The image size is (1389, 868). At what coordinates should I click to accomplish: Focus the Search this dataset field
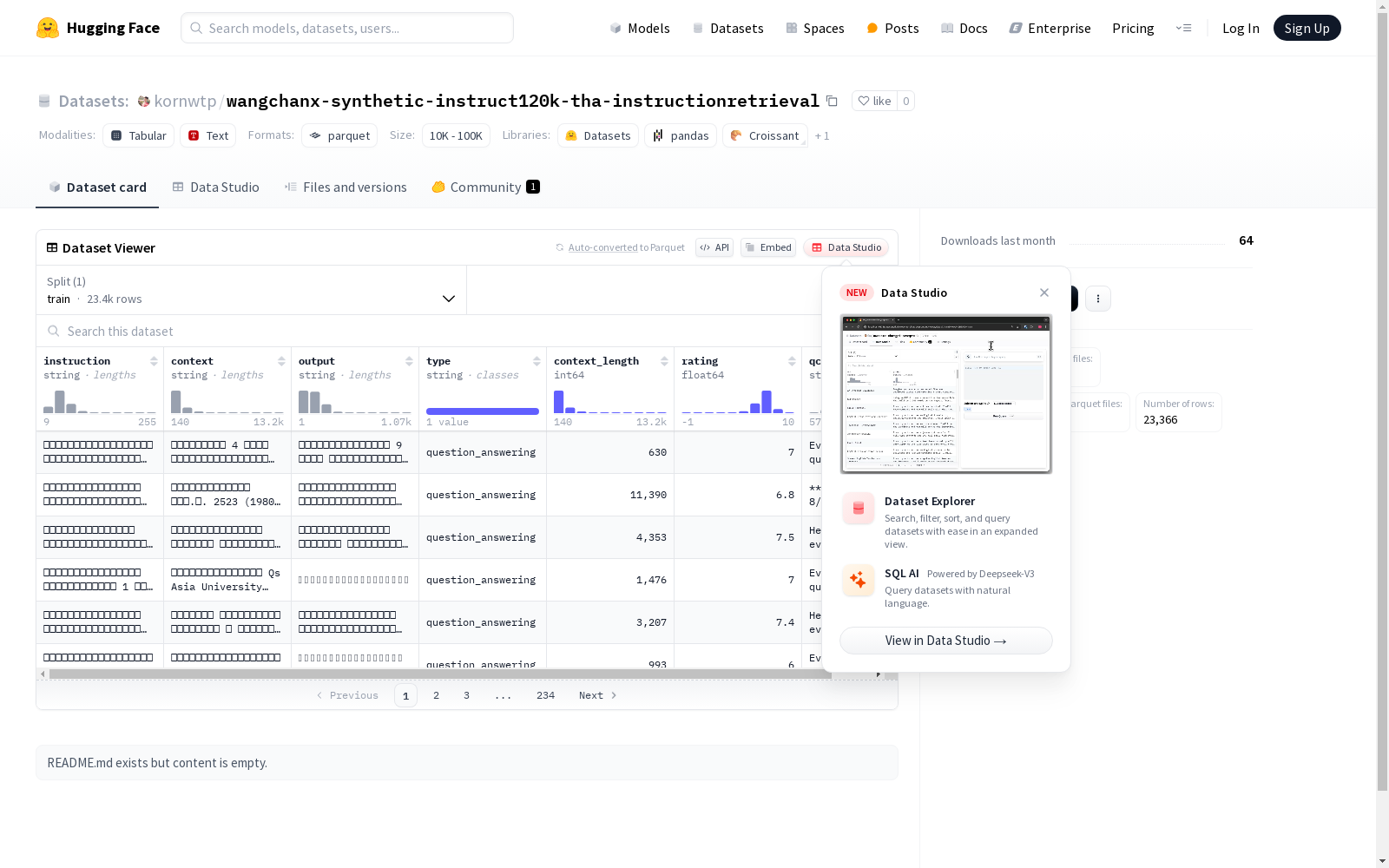pyautogui.click(x=430, y=332)
